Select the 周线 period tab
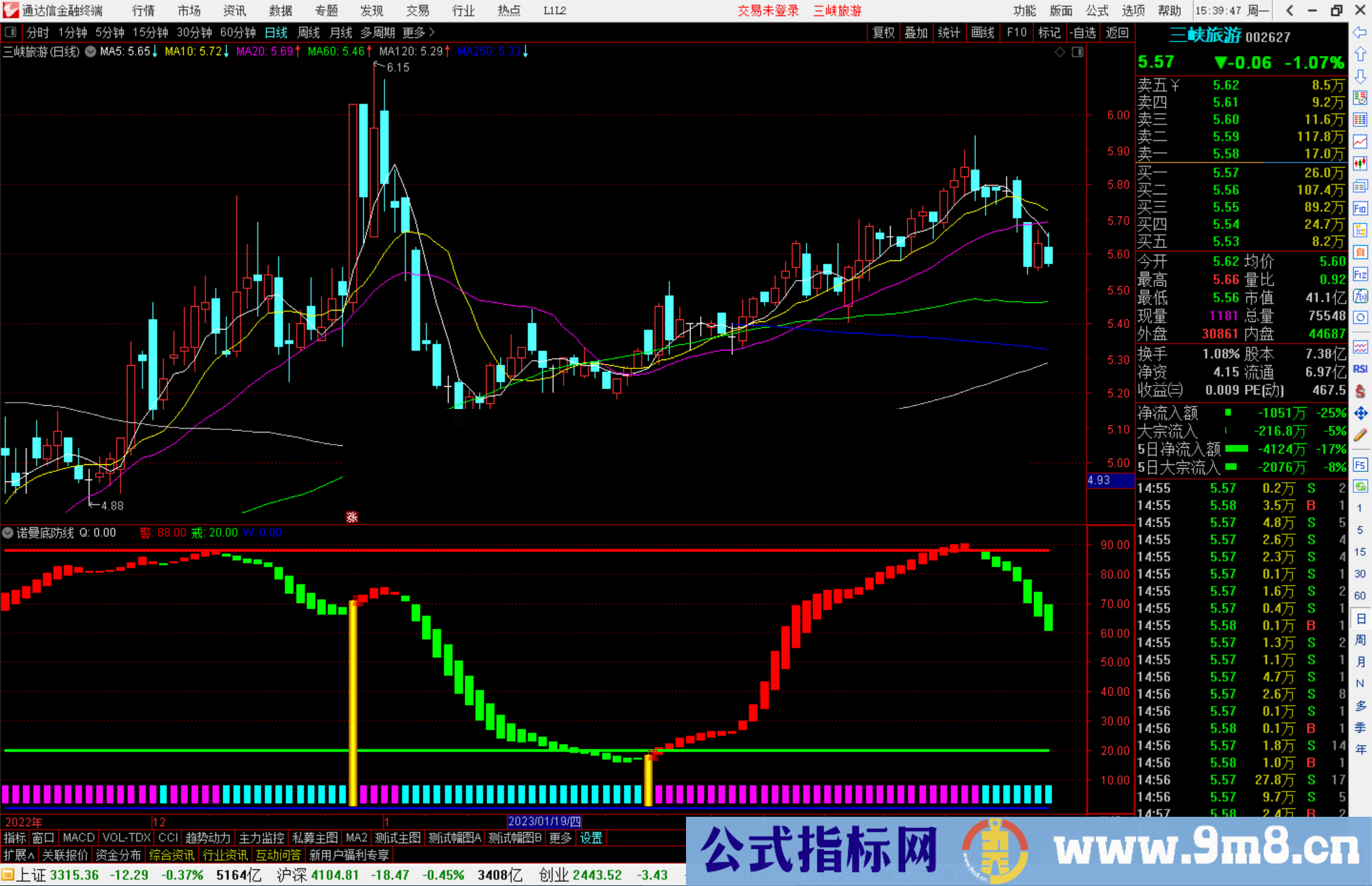This screenshot has height=886, width=1372. pos(309,32)
